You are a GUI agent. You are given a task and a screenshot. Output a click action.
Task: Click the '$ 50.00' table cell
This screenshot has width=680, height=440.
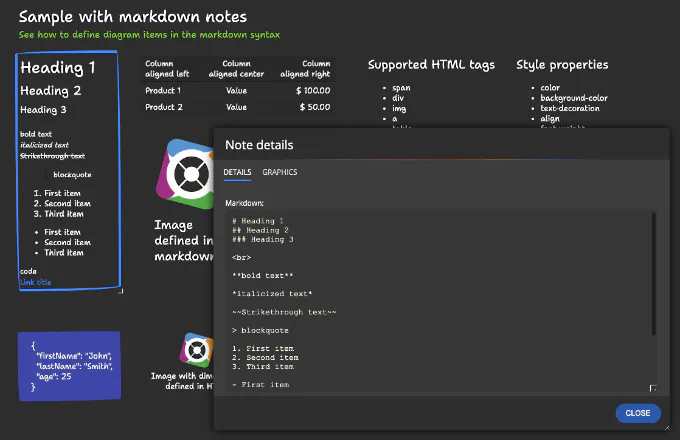coord(315,107)
